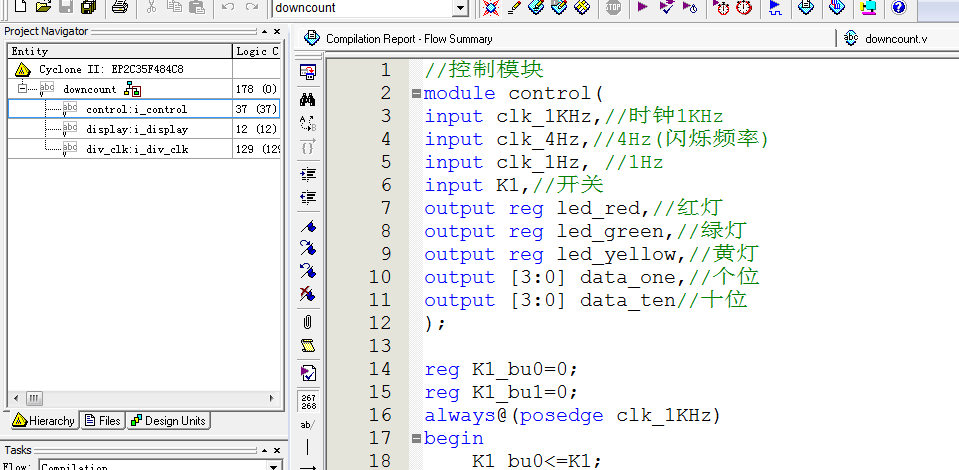
Task: Insert a template with the yellow scroll icon
Action: pyautogui.click(x=308, y=346)
